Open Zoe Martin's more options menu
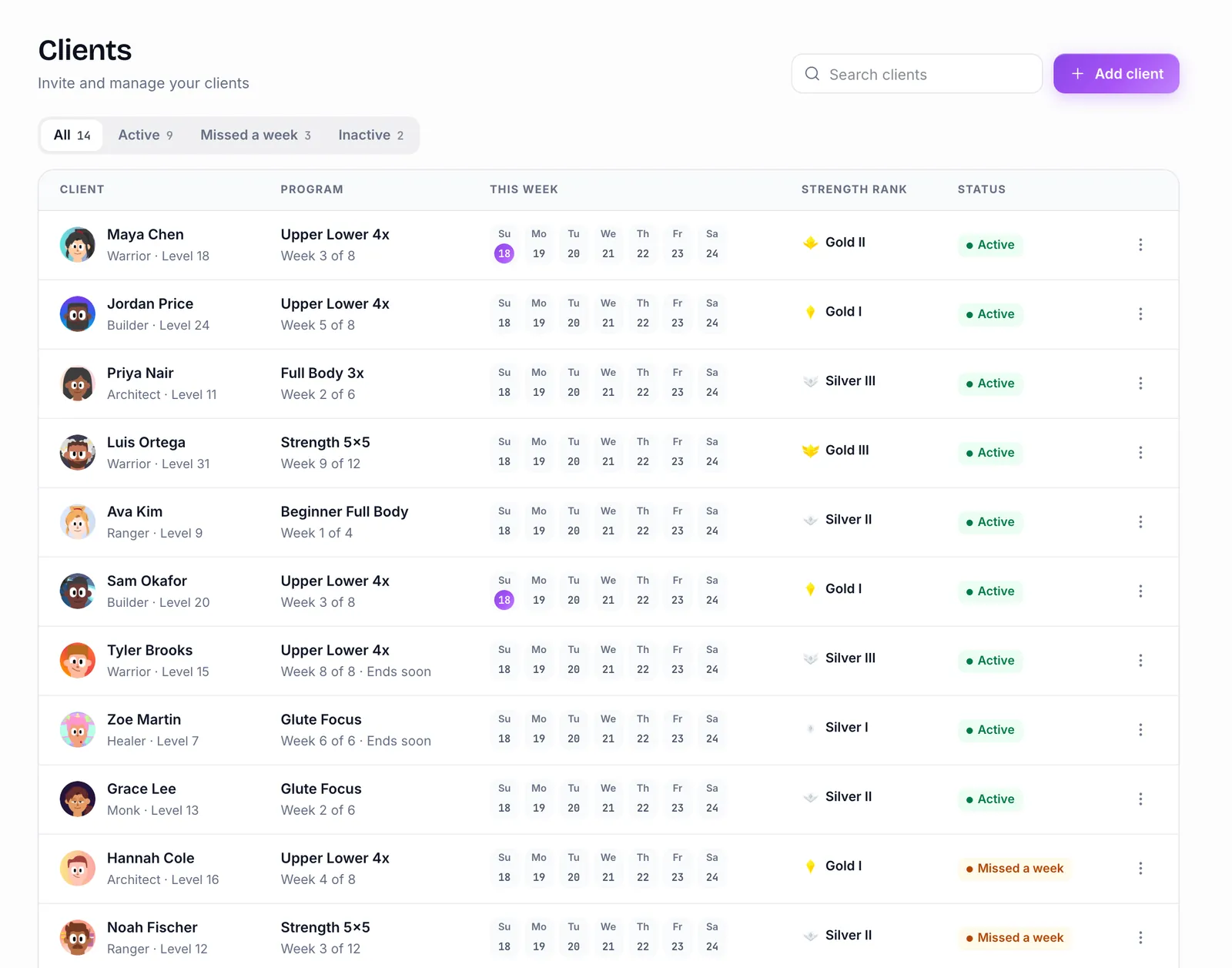The image size is (1232, 968). point(1140,730)
